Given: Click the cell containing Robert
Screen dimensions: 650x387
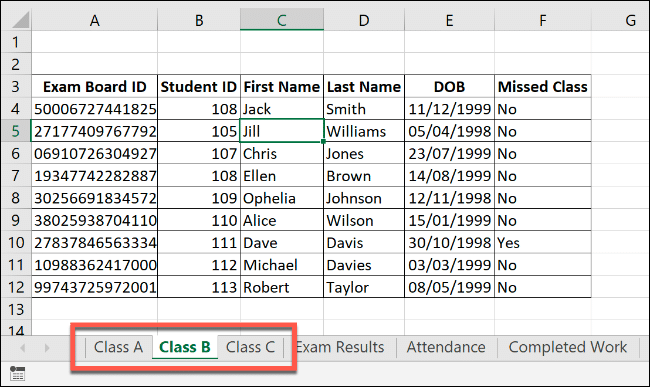Looking at the screenshot, I should click(282, 287).
